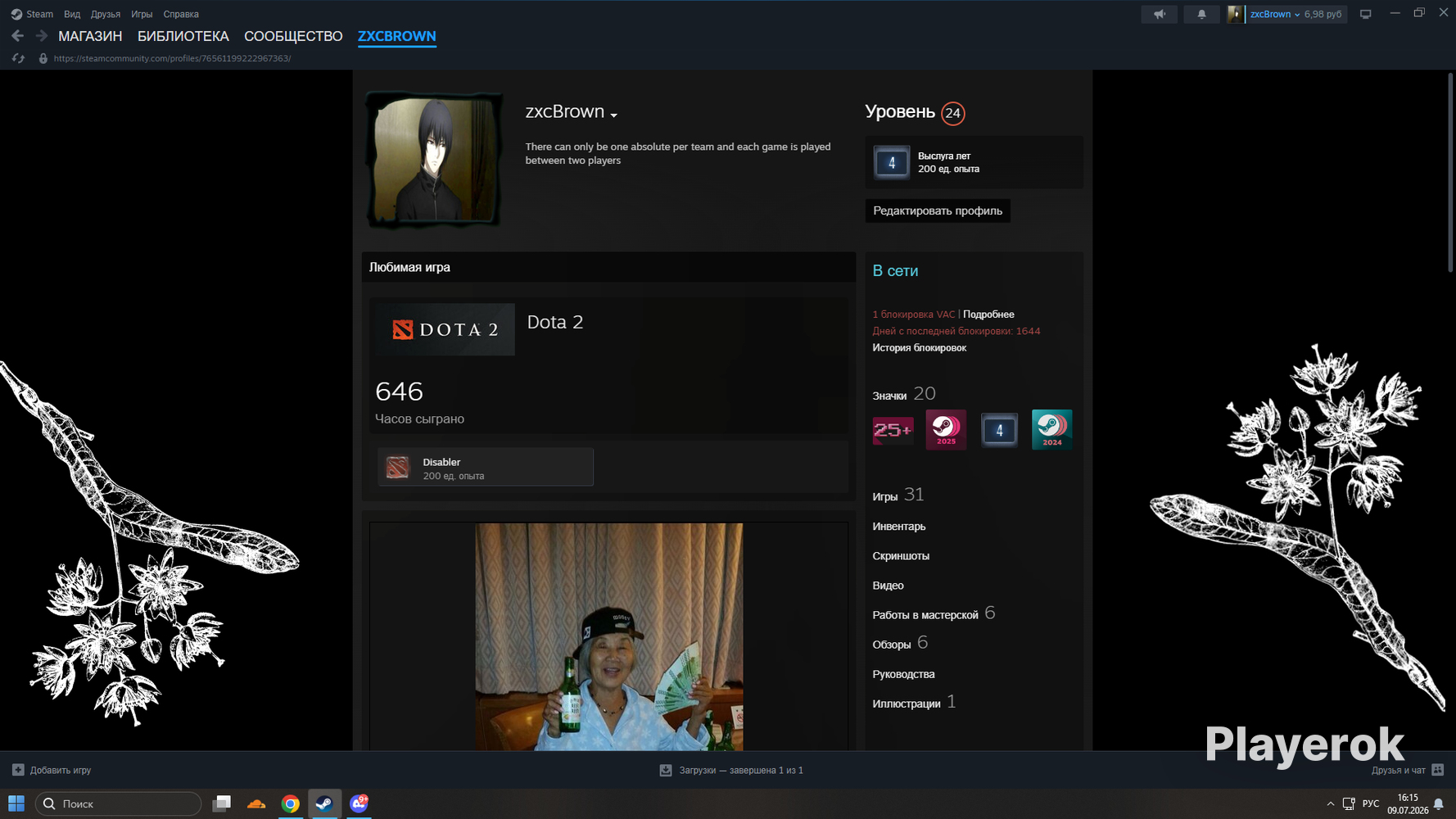Click the Windows Поиск search box
Screen dimensions: 1456x819
(118, 803)
